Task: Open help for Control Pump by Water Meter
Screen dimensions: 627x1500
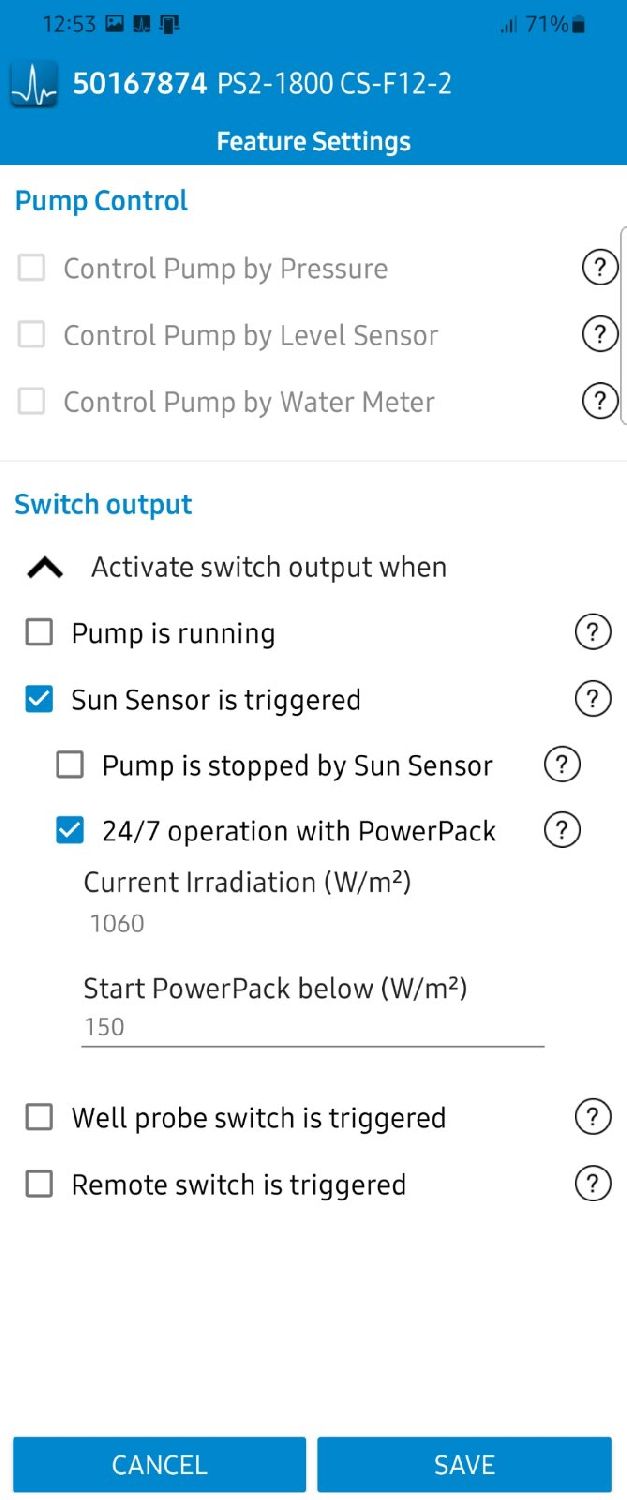Action: [x=599, y=401]
